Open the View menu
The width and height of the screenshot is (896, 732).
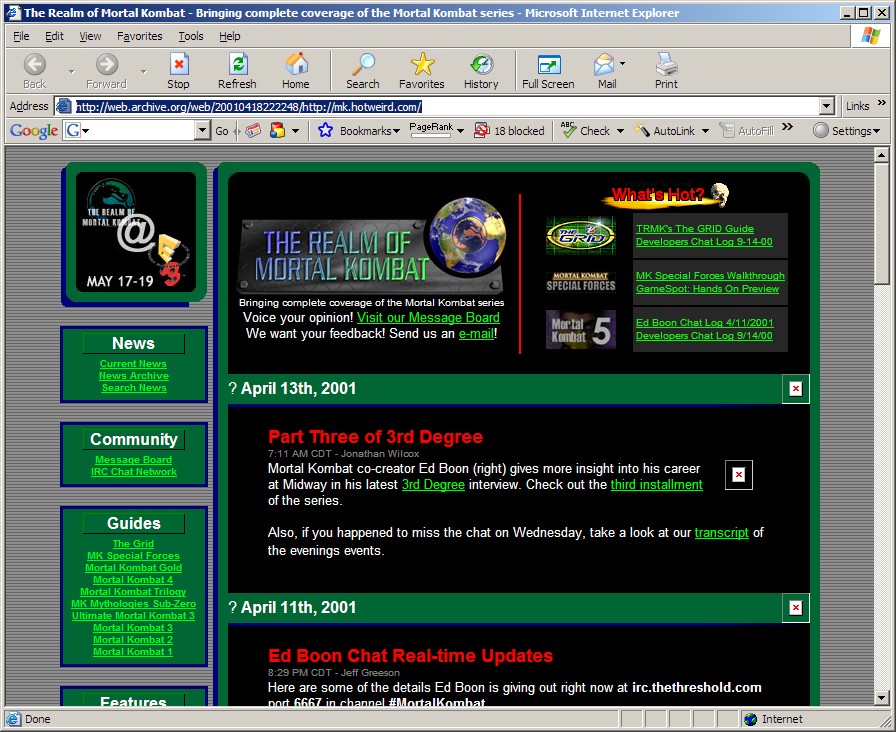click(x=90, y=36)
